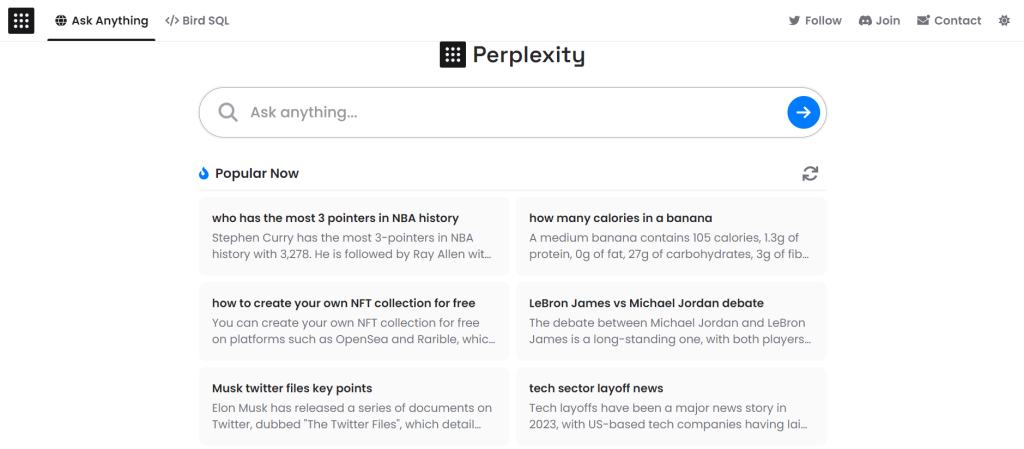The width and height of the screenshot is (1024, 449).
Task: Click the Discord icon next to Join
Action: (x=865, y=21)
